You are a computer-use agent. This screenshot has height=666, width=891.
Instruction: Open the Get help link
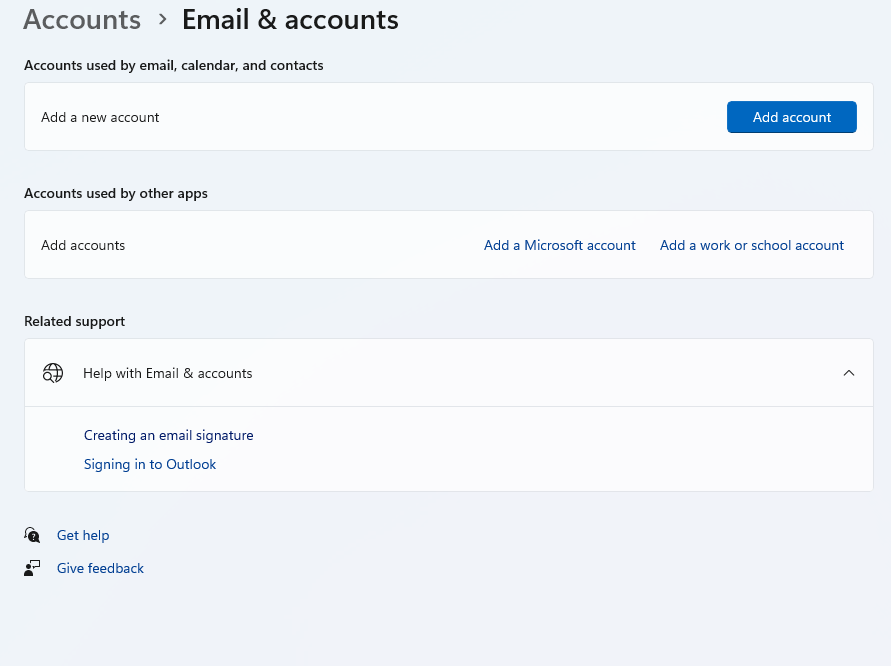click(83, 535)
